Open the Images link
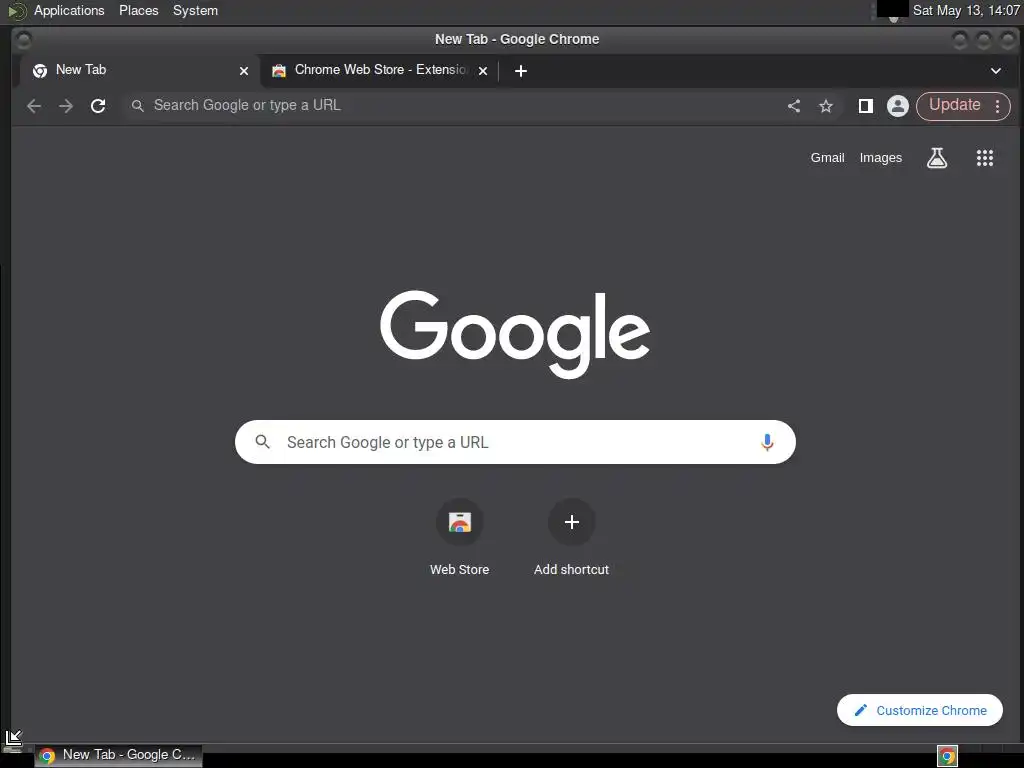The image size is (1024, 768). 880,157
